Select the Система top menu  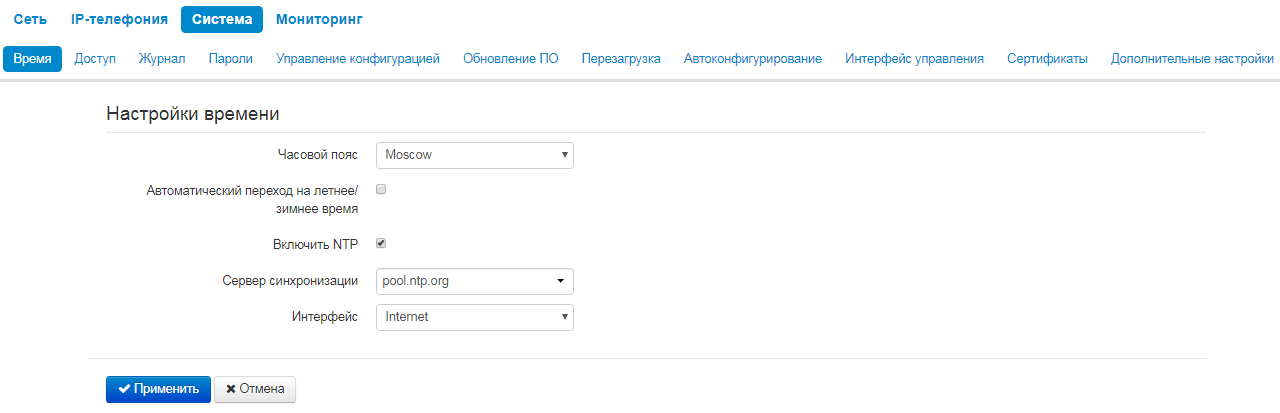tap(222, 19)
